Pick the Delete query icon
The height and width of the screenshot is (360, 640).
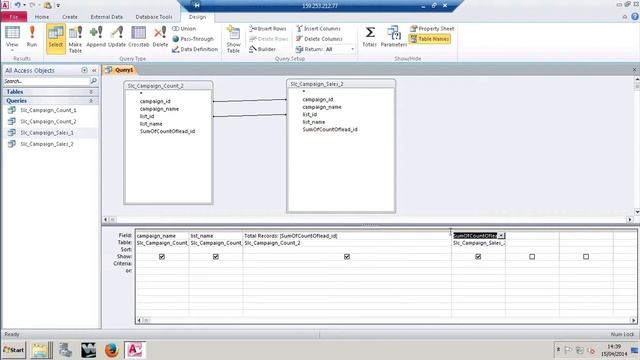[160, 36]
